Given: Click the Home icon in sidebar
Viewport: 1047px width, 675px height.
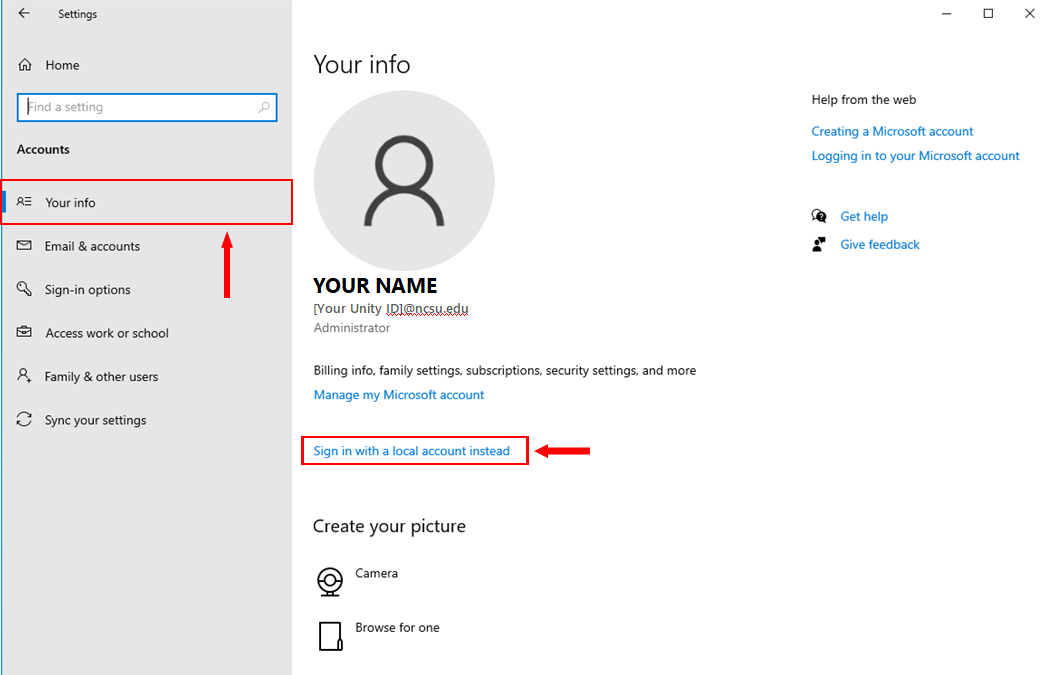Looking at the screenshot, I should [25, 65].
